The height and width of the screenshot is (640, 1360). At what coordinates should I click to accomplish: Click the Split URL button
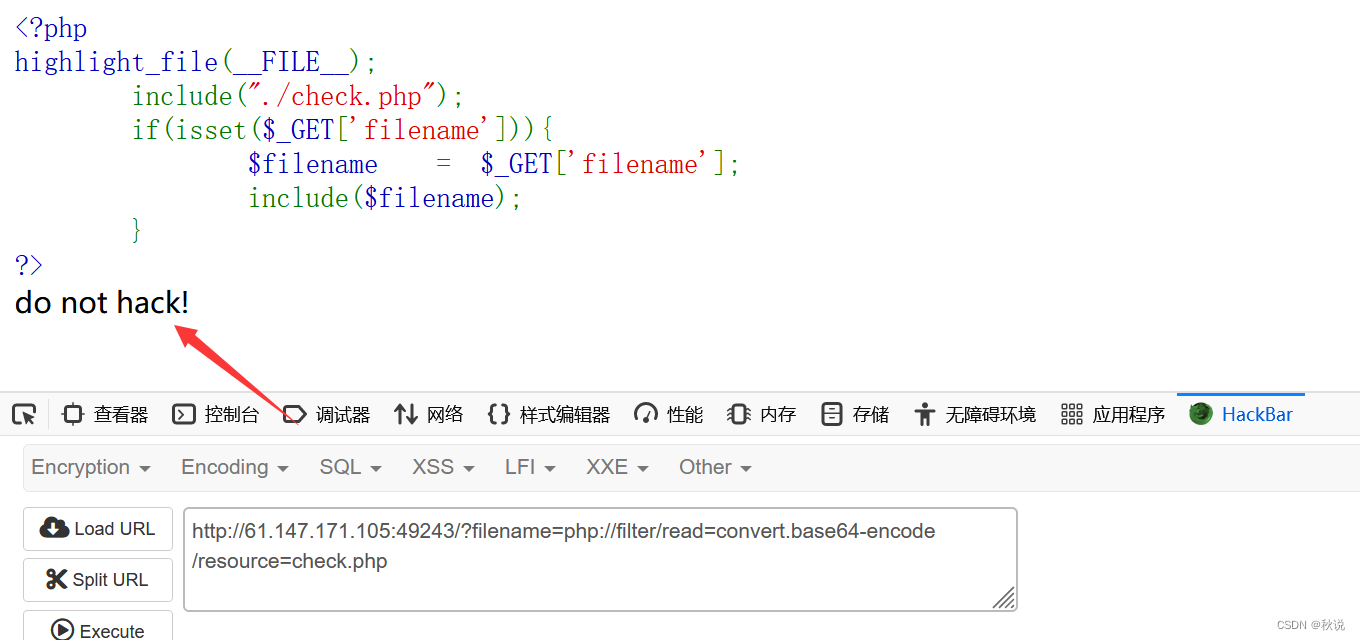(98, 580)
